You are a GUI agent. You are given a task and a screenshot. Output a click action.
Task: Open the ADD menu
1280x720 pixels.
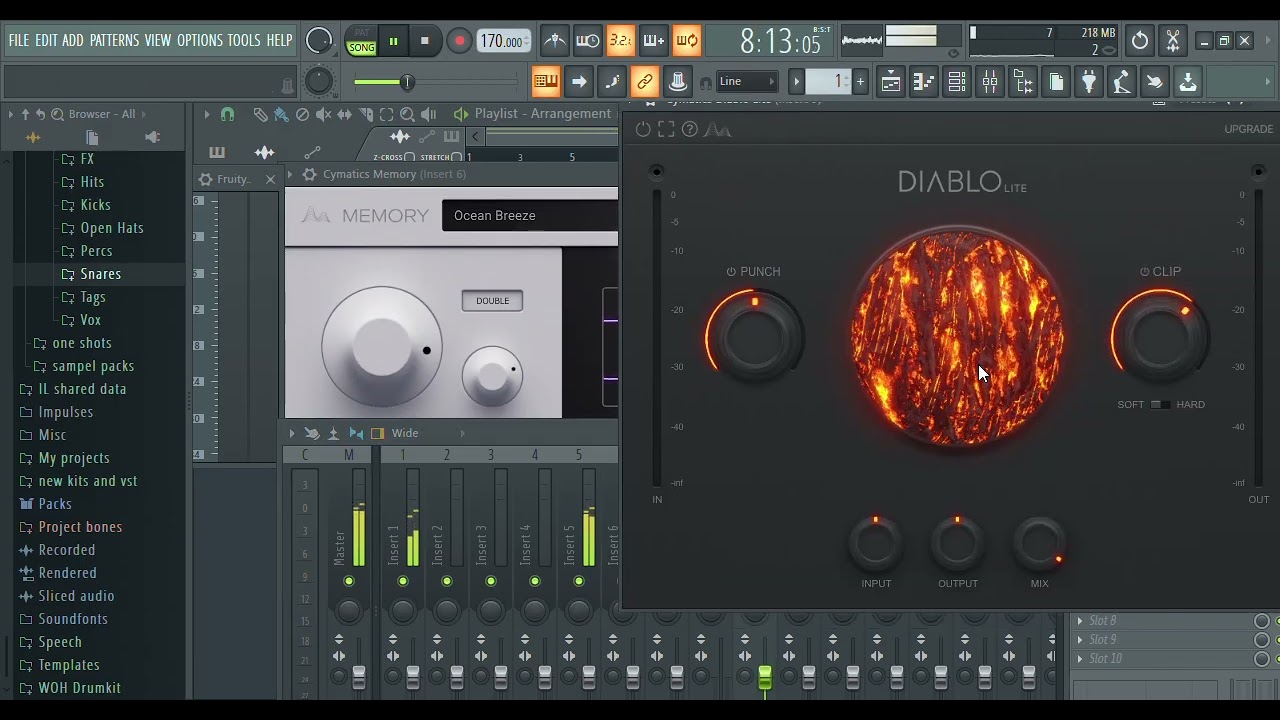73,40
